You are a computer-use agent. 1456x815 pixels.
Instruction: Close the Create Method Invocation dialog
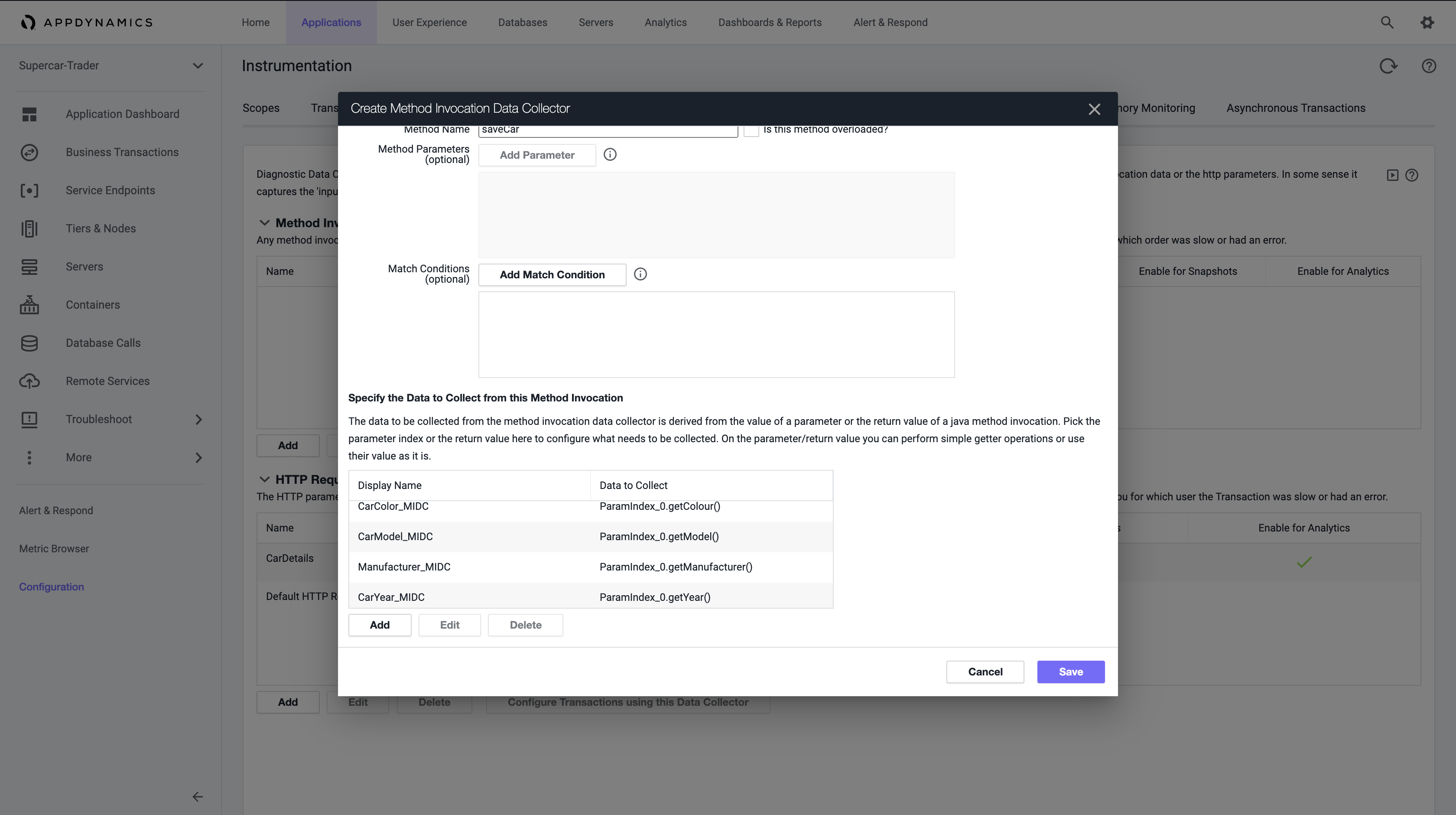coord(1094,109)
